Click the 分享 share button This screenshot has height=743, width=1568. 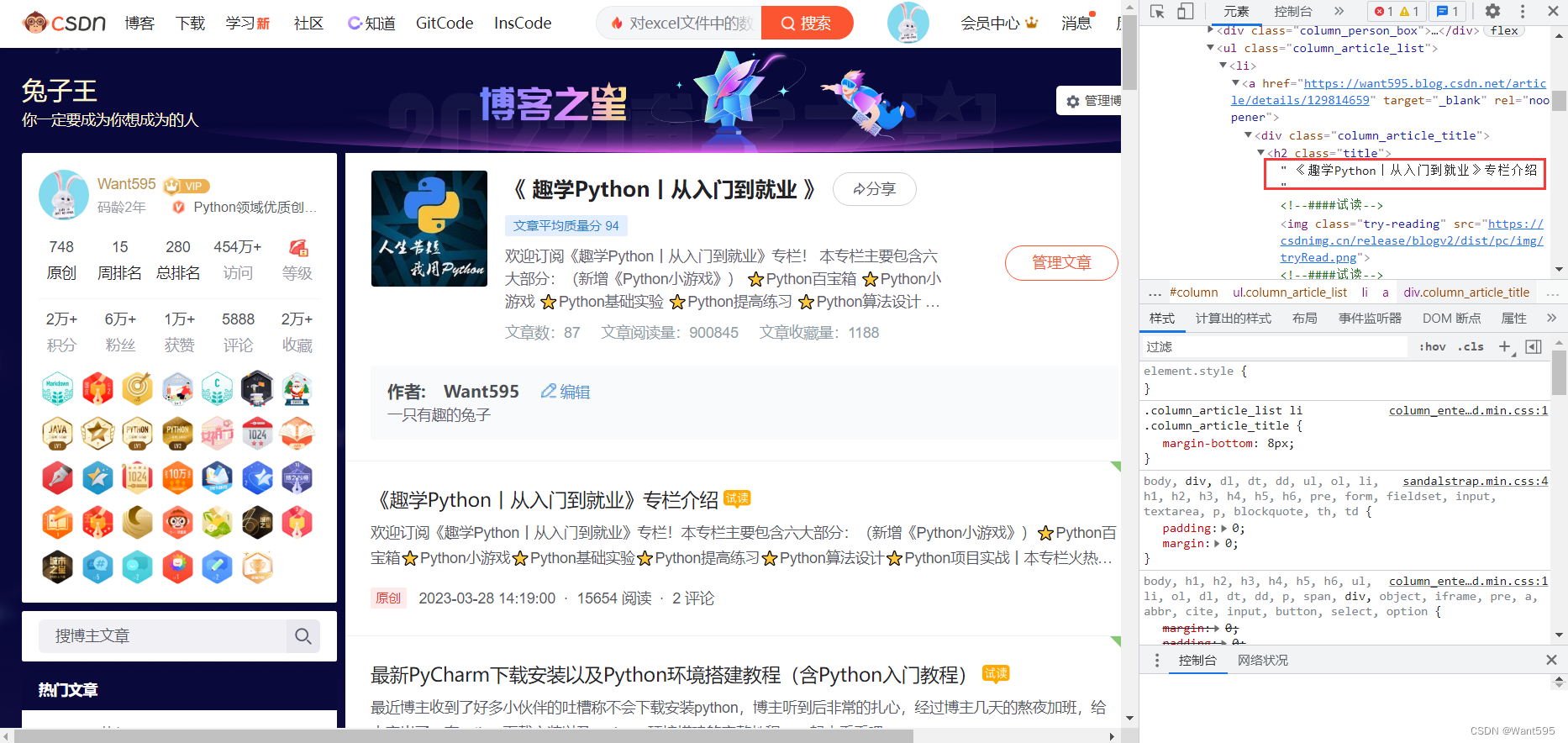tap(875, 189)
